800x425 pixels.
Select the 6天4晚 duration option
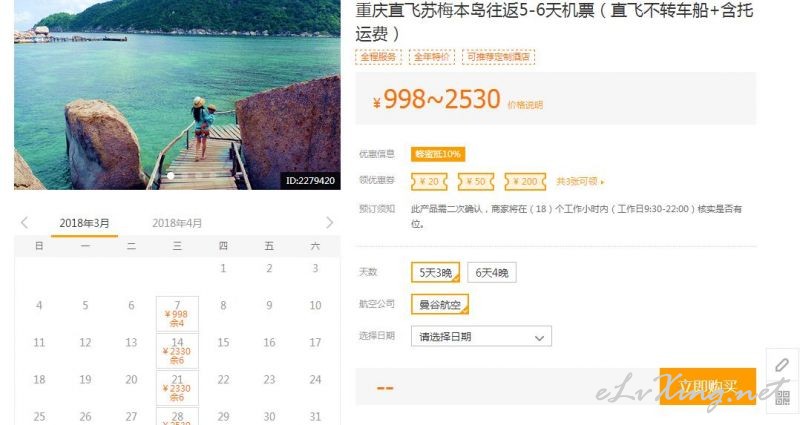click(x=492, y=272)
